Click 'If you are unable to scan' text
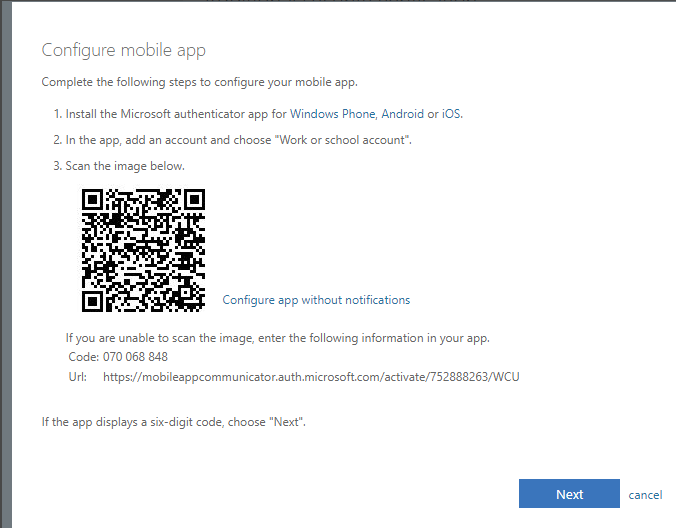 point(278,338)
